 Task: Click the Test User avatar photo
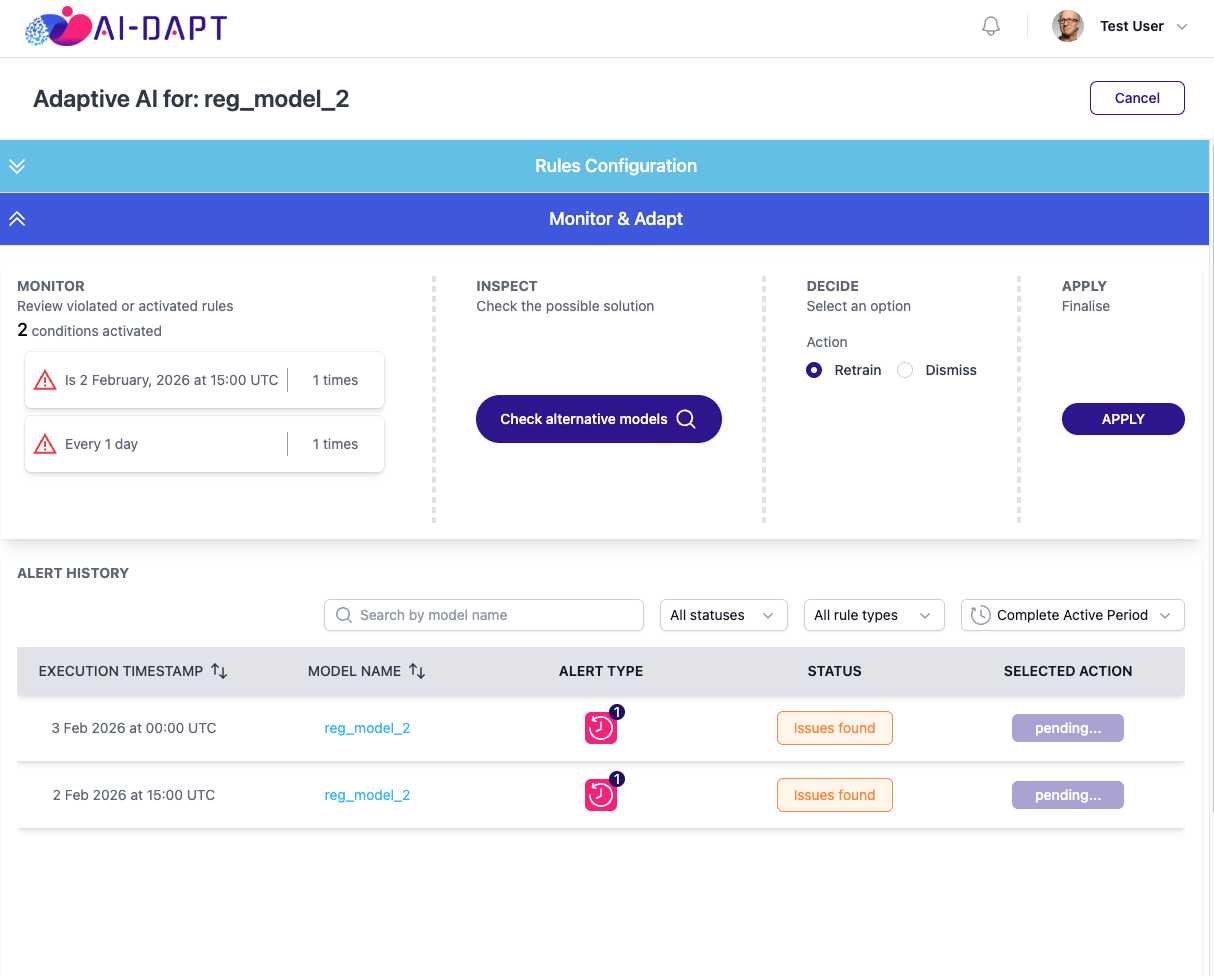1068,26
